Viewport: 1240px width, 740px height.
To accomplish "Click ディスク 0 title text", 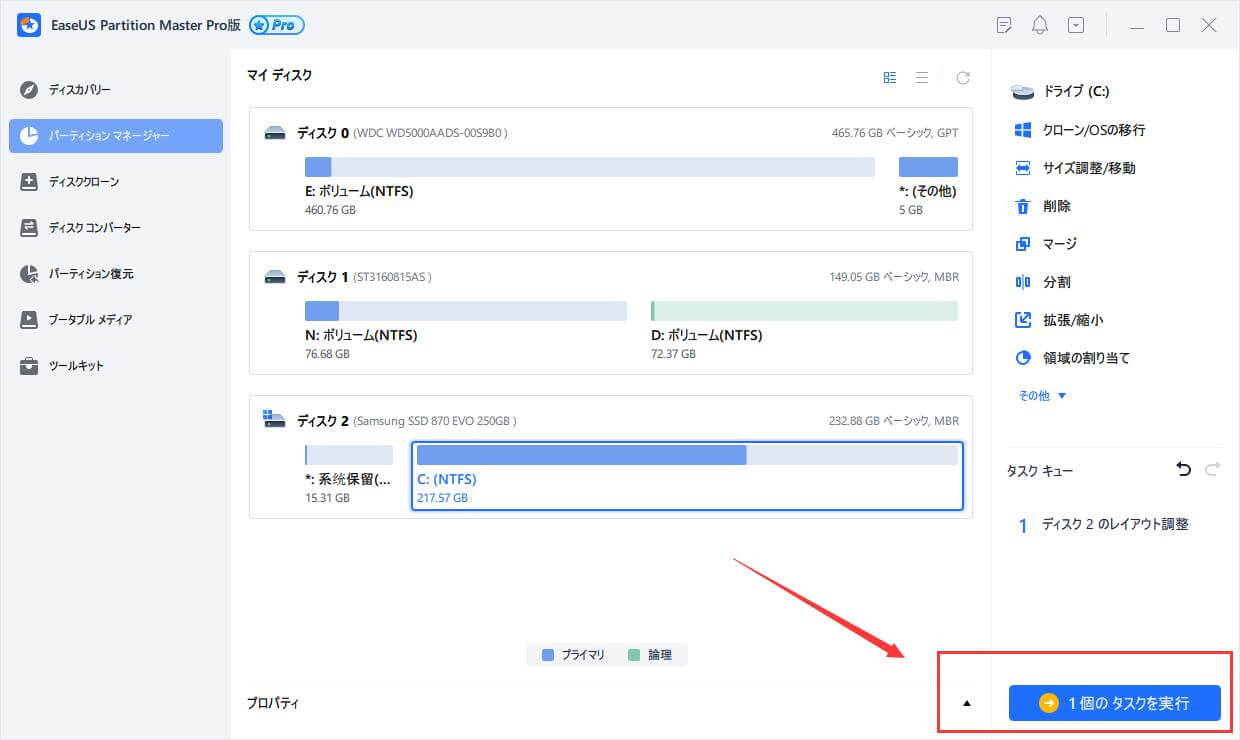I will (323, 133).
